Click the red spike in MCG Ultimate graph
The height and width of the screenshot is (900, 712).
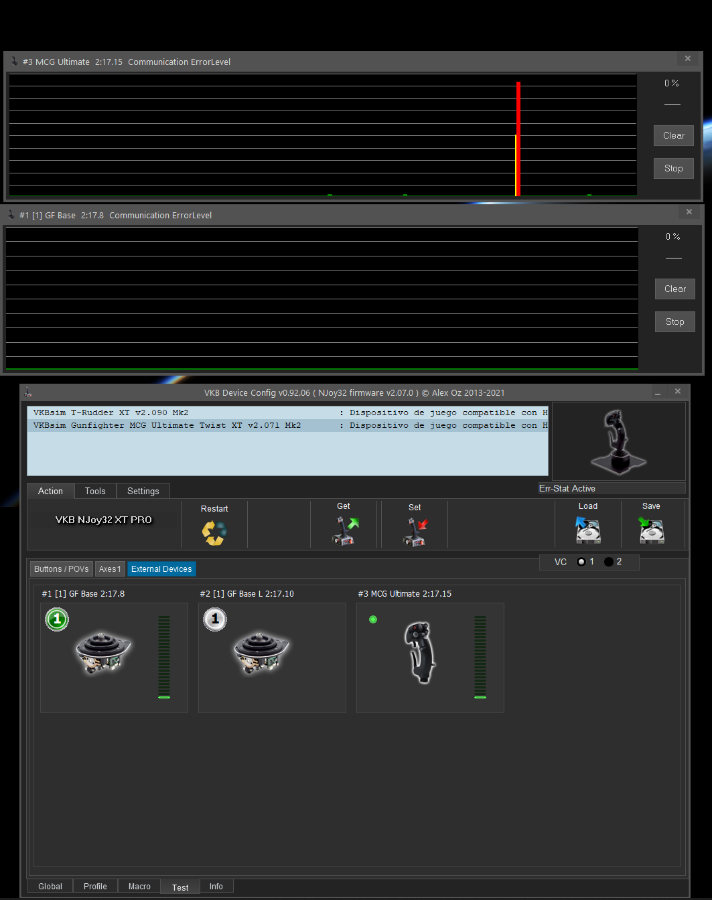click(518, 139)
